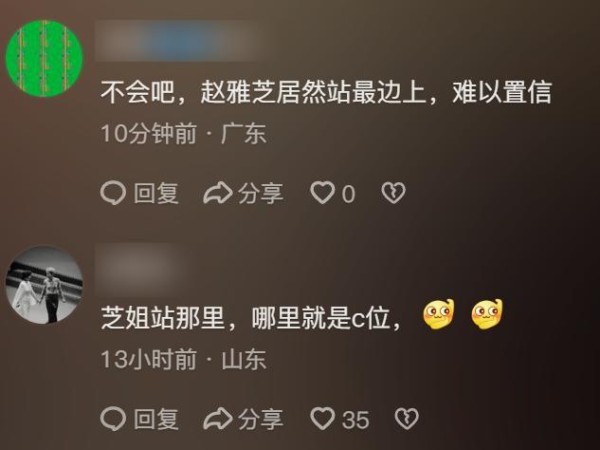Like the 芝姐 comment with heart icon
The height and width of the screenshot is (450, 600).
pos(322,418)
